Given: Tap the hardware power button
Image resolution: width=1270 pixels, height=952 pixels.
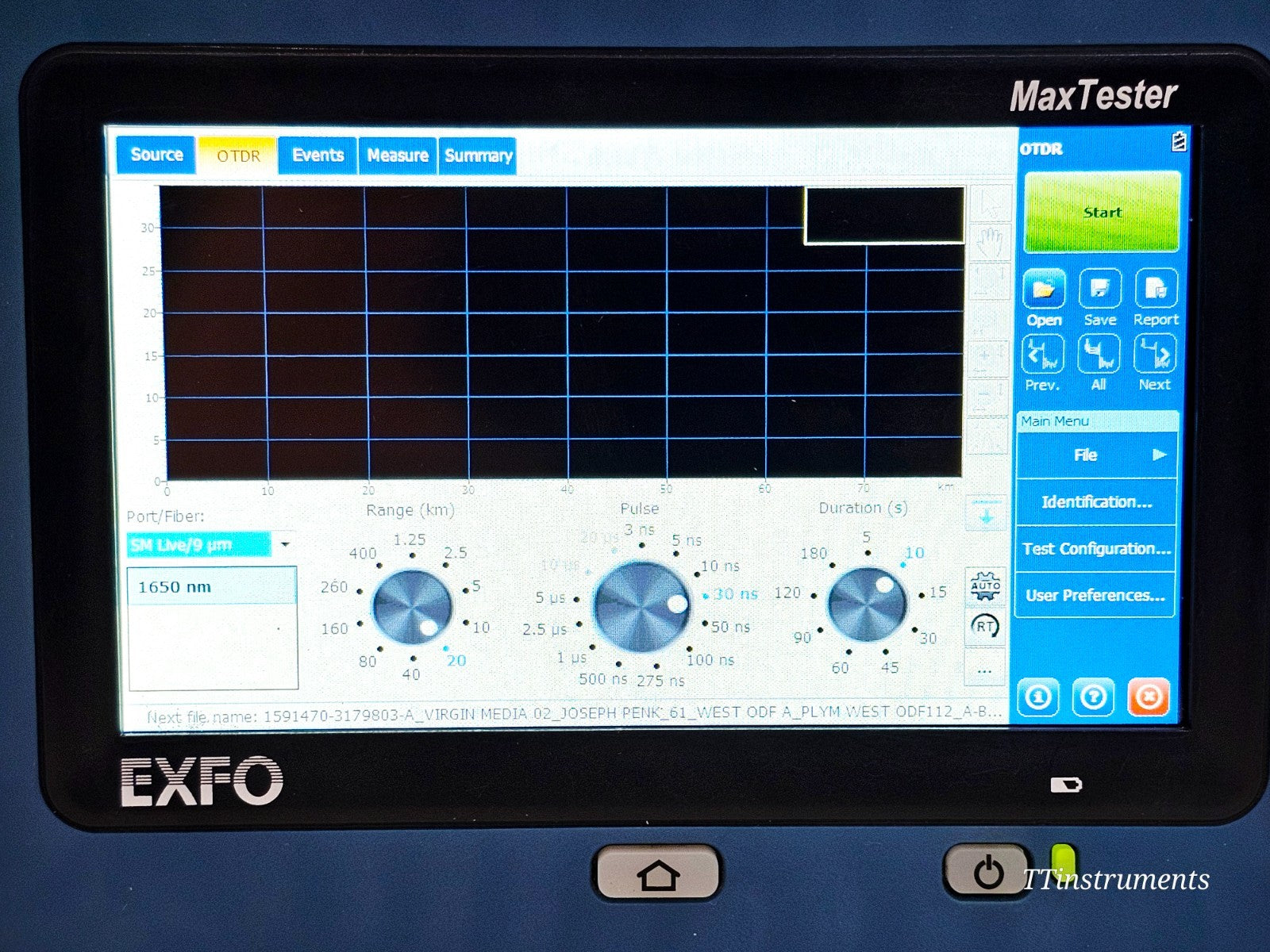Looking at the screenshot, I should pyautogui.click(x=987, y=871).
